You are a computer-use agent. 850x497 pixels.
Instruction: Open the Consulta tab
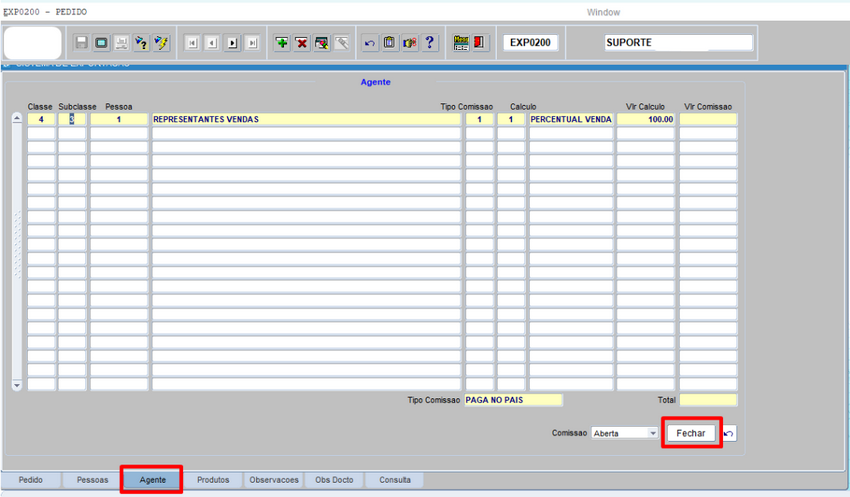(x=394, y=480)
